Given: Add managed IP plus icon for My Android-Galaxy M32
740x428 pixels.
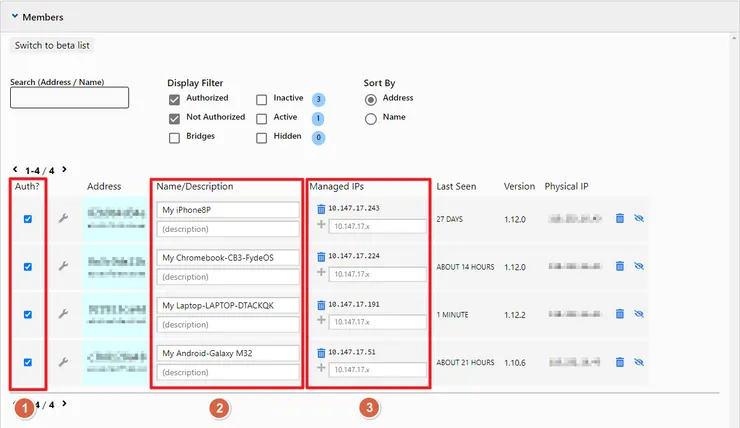Looking at the screenshot, I should pyautogui.click(x=321, y=368).
